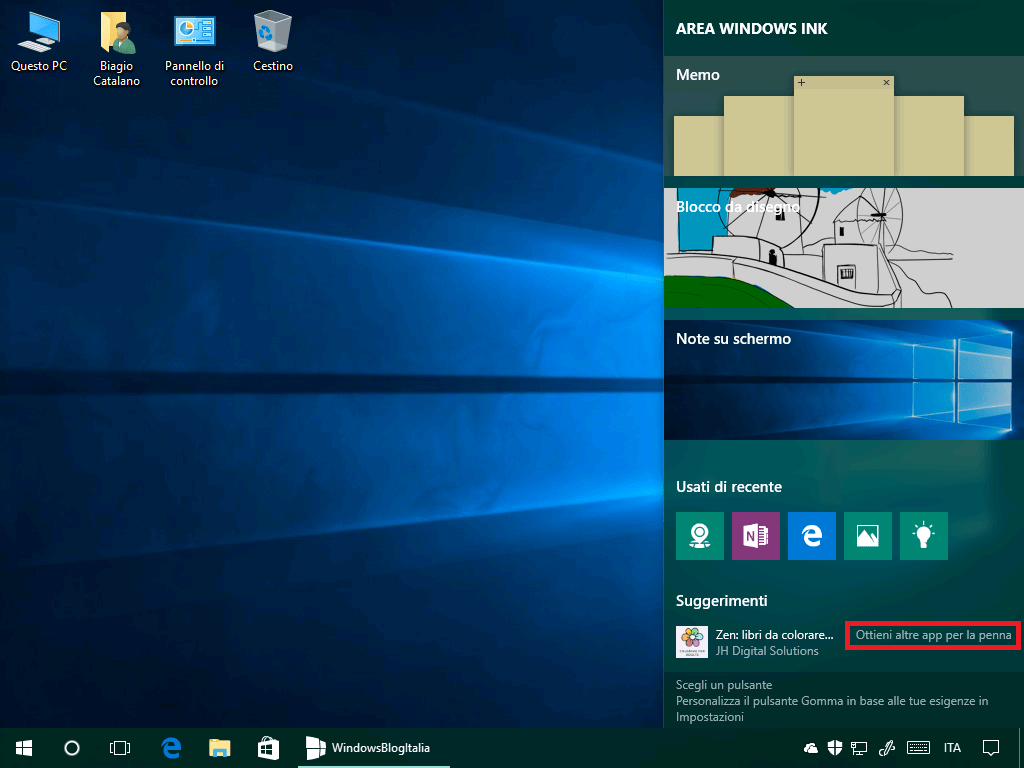Launch Microsoft Edge from recent apps
The width and height of the screenshot is (1024, 768).
811,536
